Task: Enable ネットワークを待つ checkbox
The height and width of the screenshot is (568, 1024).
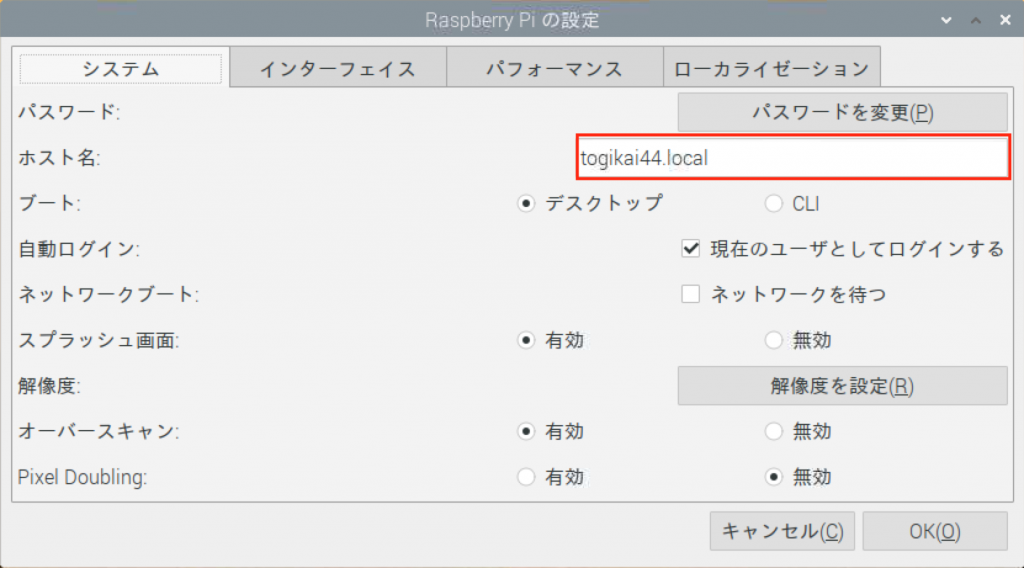Action: coord(690,295)
